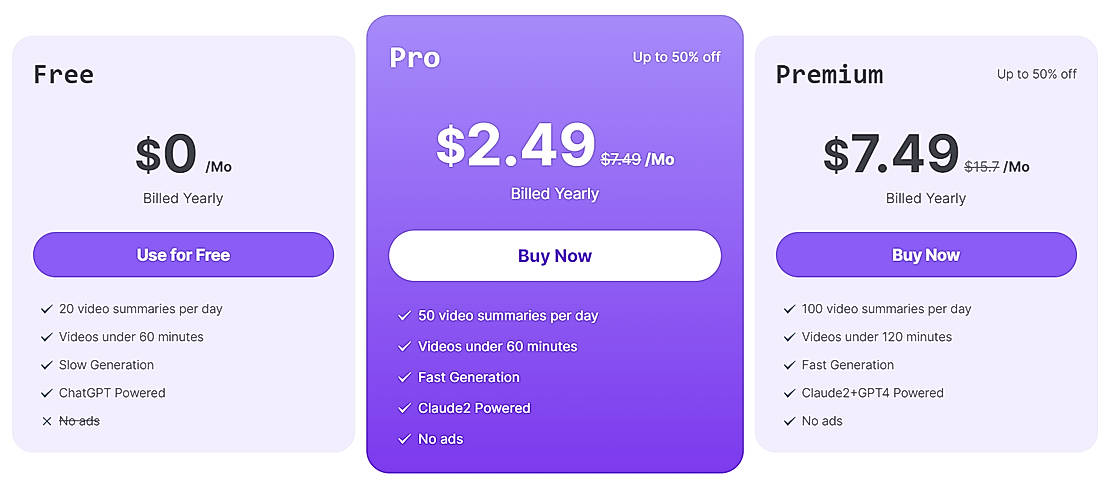Click Buy Now in the Premium plan

[926, 255]
